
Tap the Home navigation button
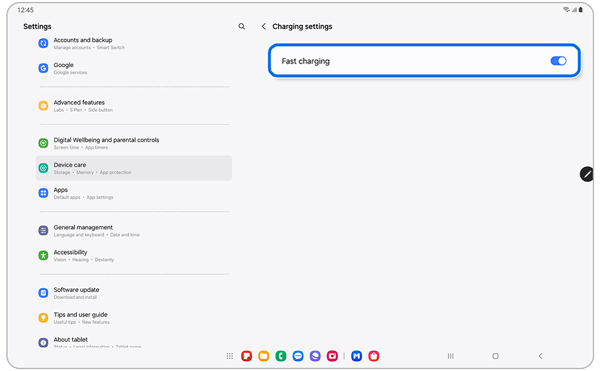tap(496, 356)
